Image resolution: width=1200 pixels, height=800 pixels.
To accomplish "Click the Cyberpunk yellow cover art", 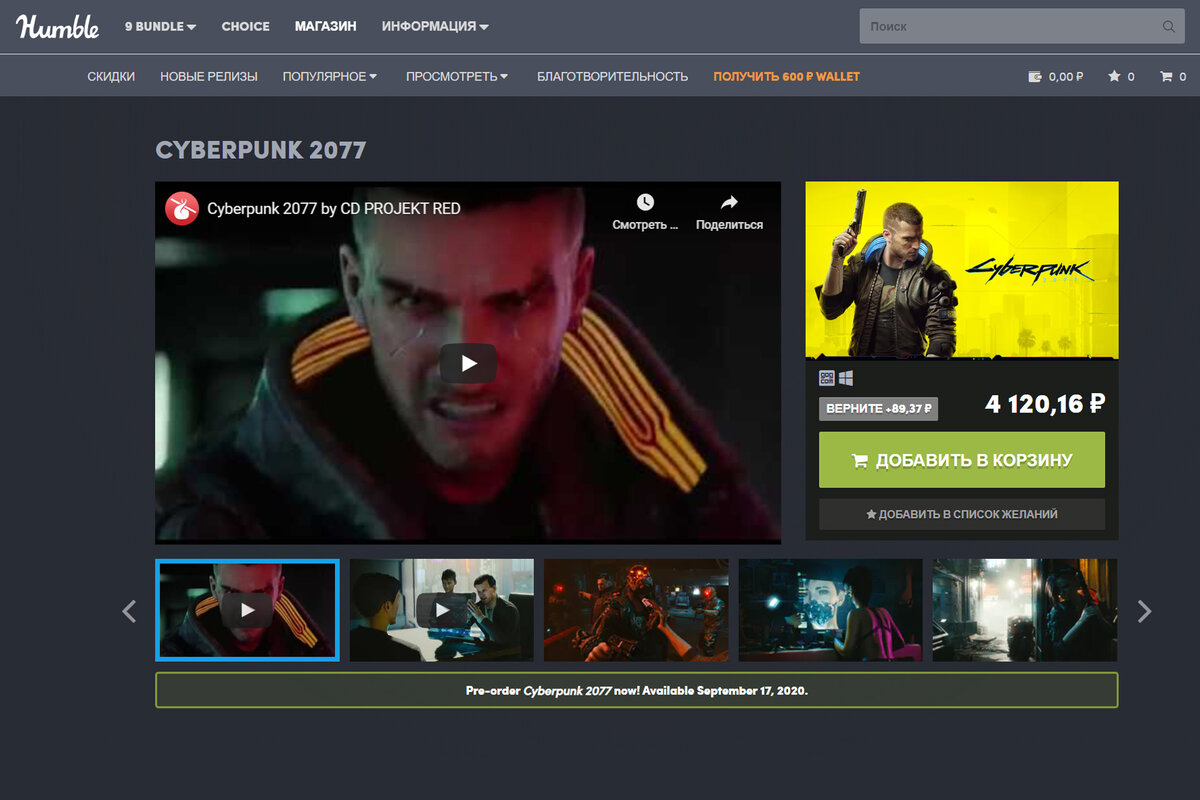I will pyautogui.click(x=962, y=270).
